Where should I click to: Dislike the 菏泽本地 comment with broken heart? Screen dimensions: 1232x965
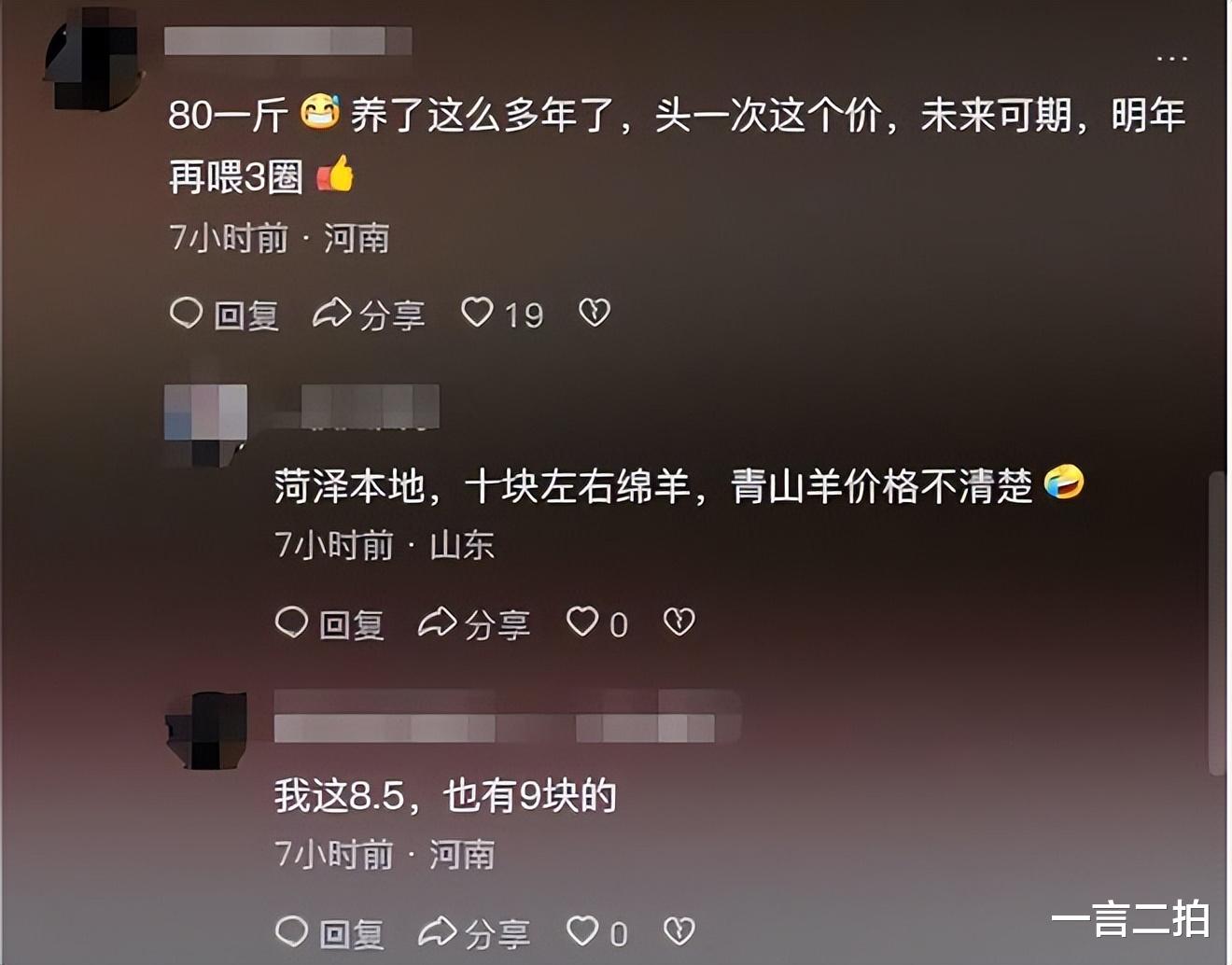[679, 622]
